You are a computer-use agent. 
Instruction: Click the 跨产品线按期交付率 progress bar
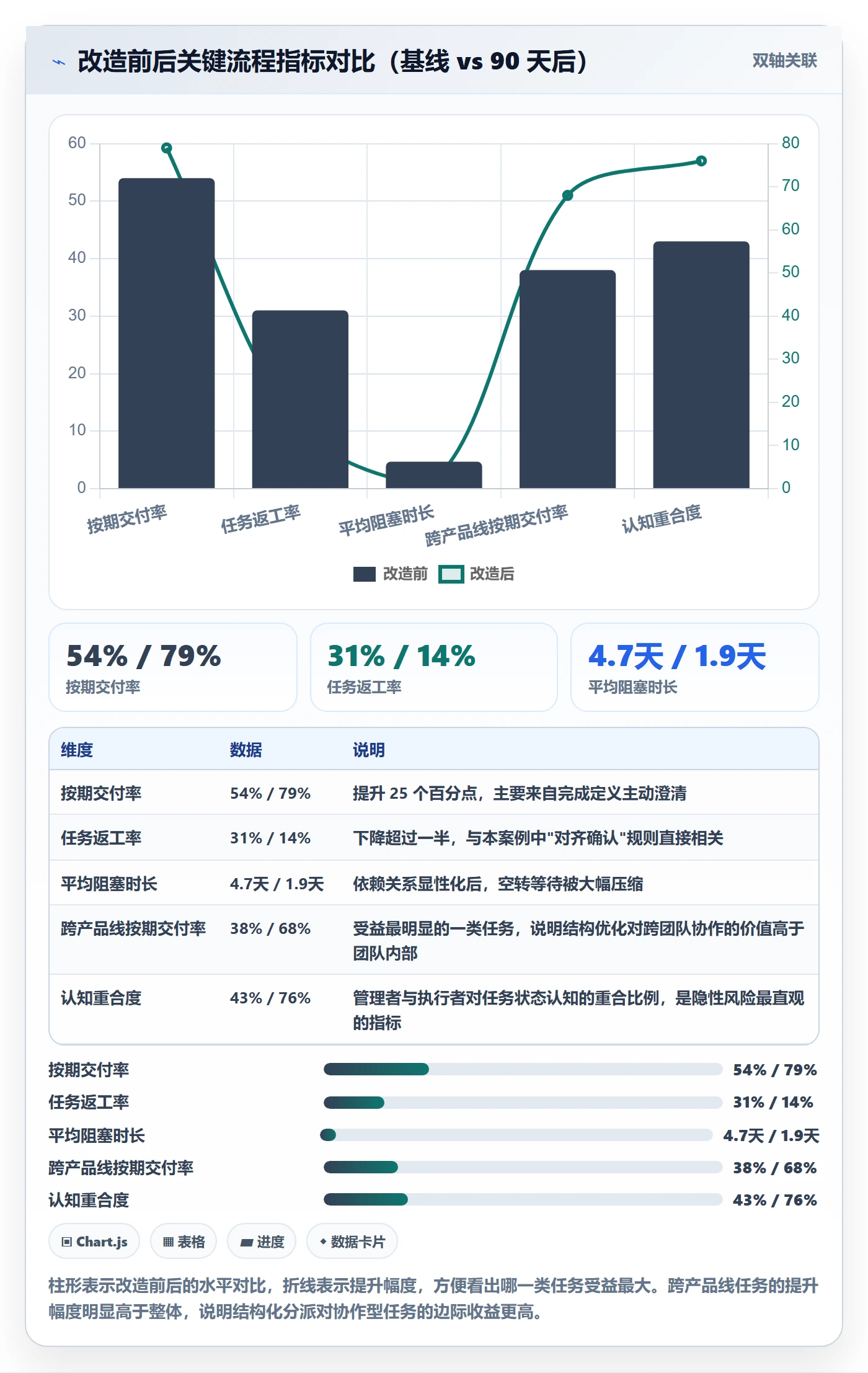coord(523,1167)
